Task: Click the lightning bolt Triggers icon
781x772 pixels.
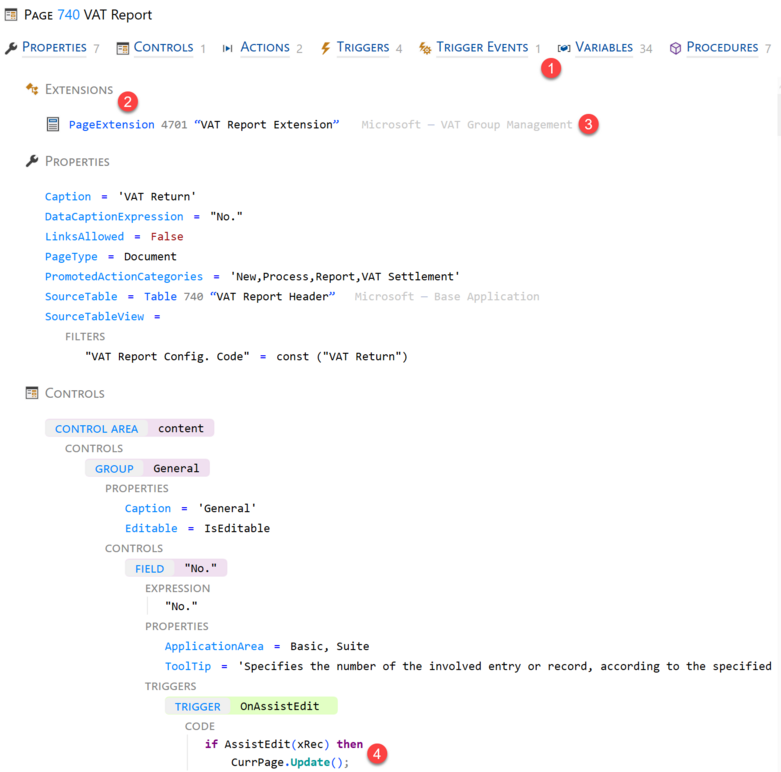Action: pyautogui.click(x=325, y=48)
